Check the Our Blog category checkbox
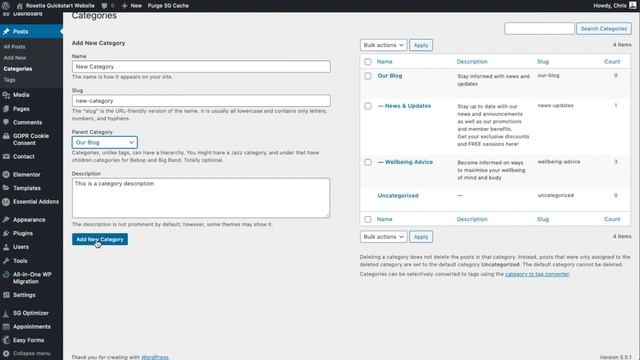This screenshot has width=640, height=360. pos(368,76)
